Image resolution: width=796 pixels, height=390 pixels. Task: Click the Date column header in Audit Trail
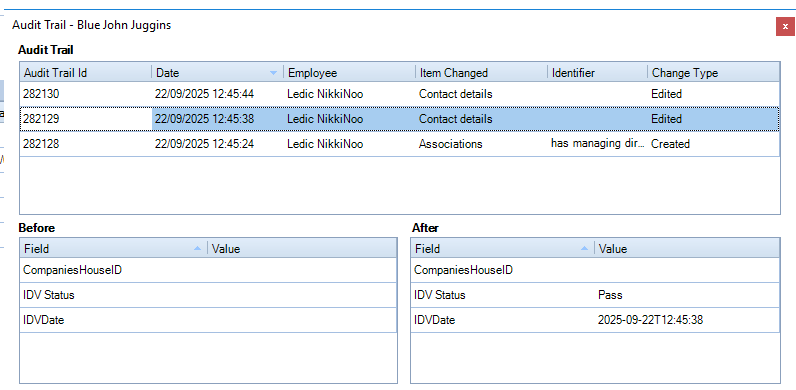click(217, 73)
